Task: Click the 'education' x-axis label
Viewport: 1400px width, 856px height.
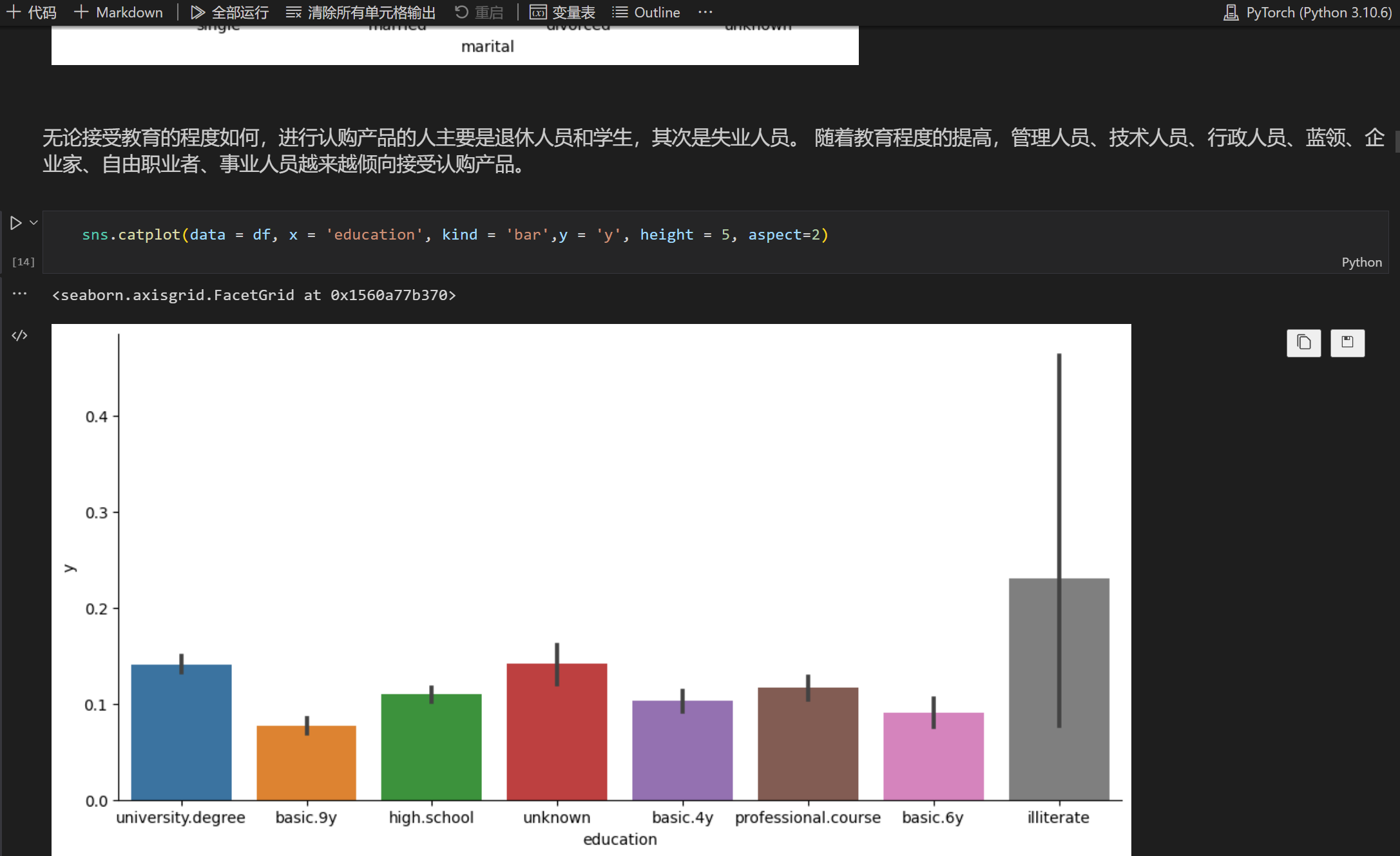Action: [620, 839]
